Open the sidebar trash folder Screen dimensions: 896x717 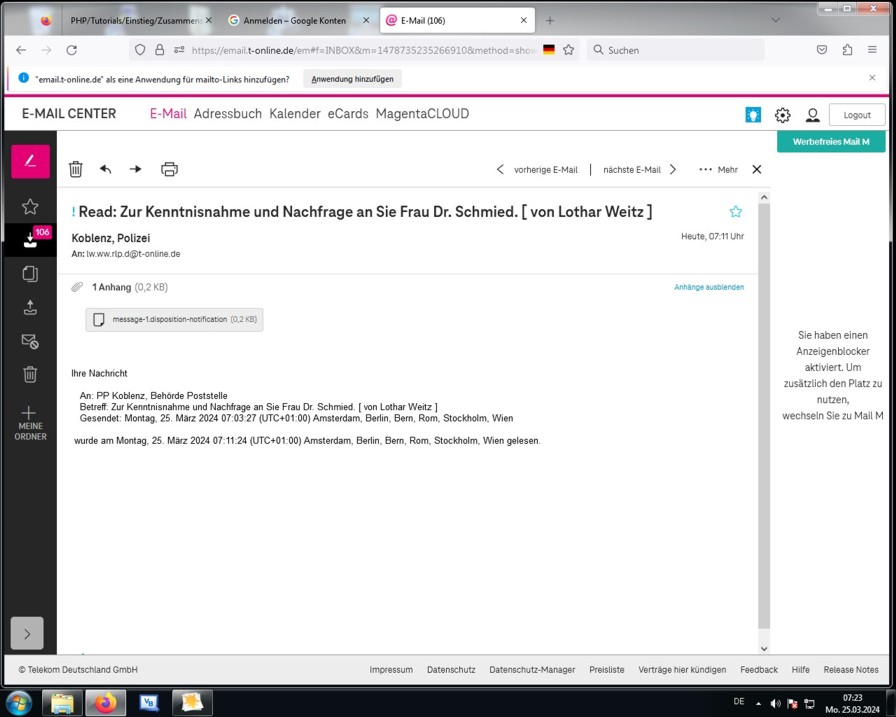pyautogui.click(x=30, y=375)
